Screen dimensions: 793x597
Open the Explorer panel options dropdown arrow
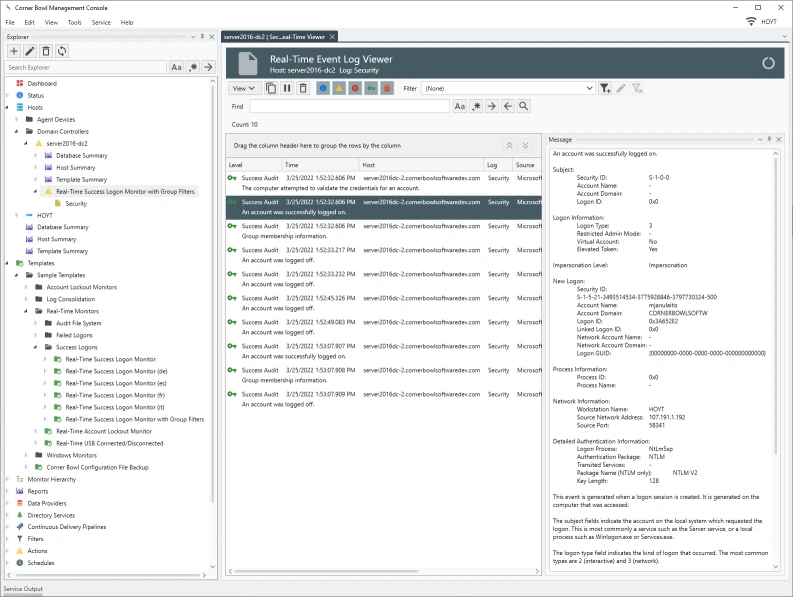coord(193,36)
